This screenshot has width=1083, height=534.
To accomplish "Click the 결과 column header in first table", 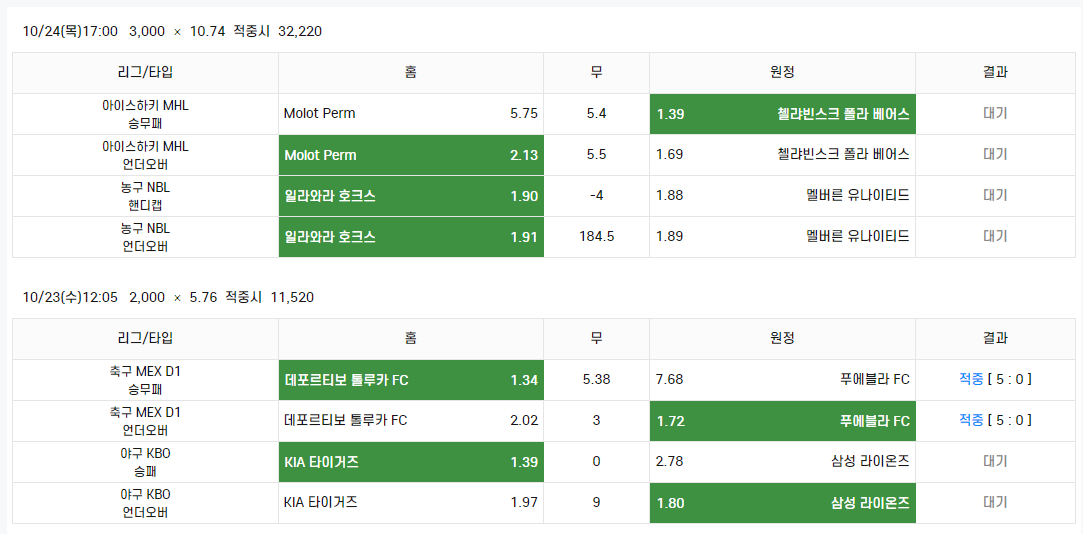I will tap(995, 73).
